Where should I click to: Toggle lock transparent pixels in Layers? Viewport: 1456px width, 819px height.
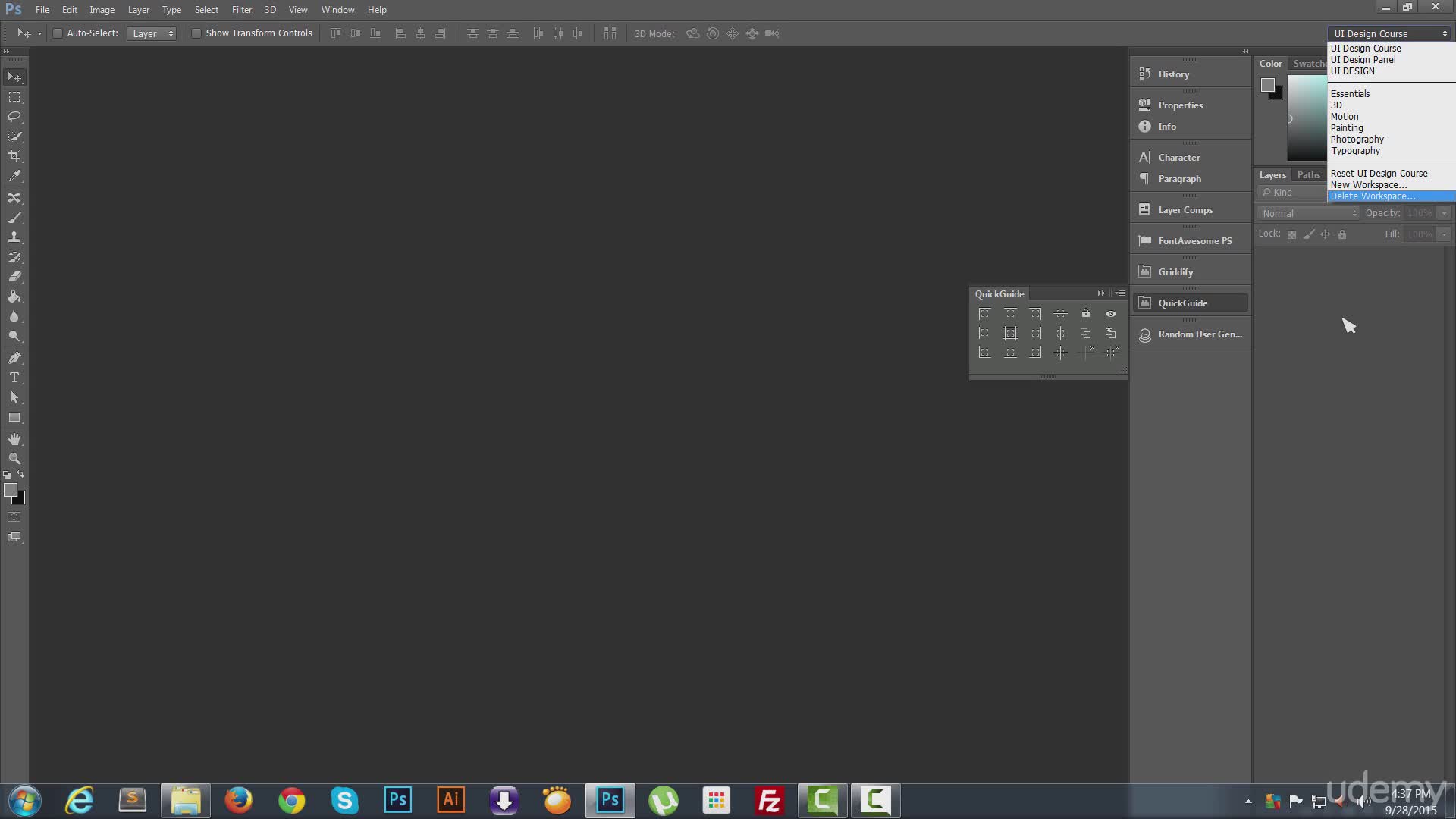[x=1291, y=234]
